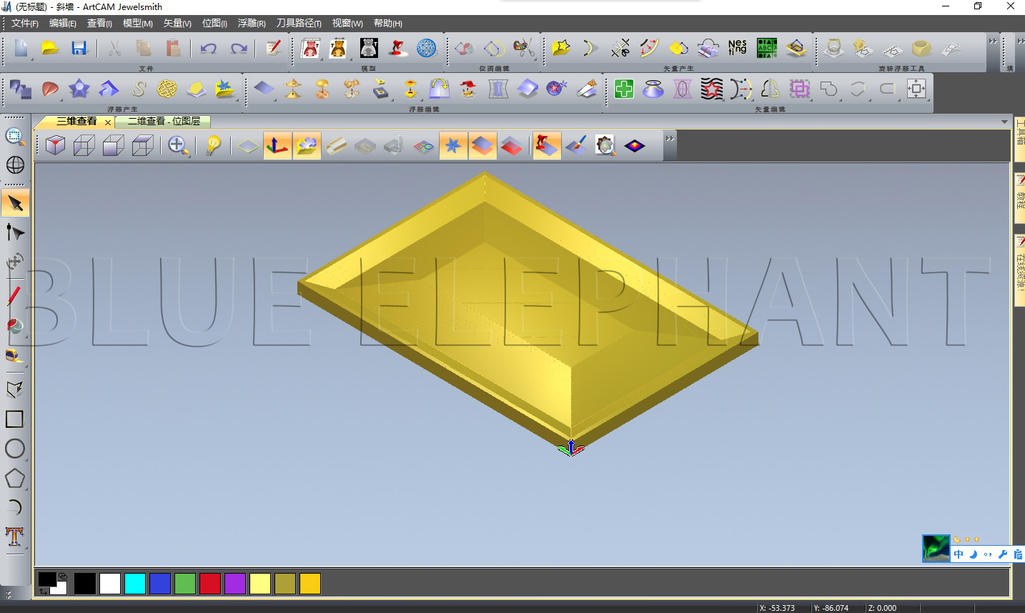Screen dimensions: 1025x613
Task: Toggle the rainbow diamond height shading button
Action: point(635,145)
